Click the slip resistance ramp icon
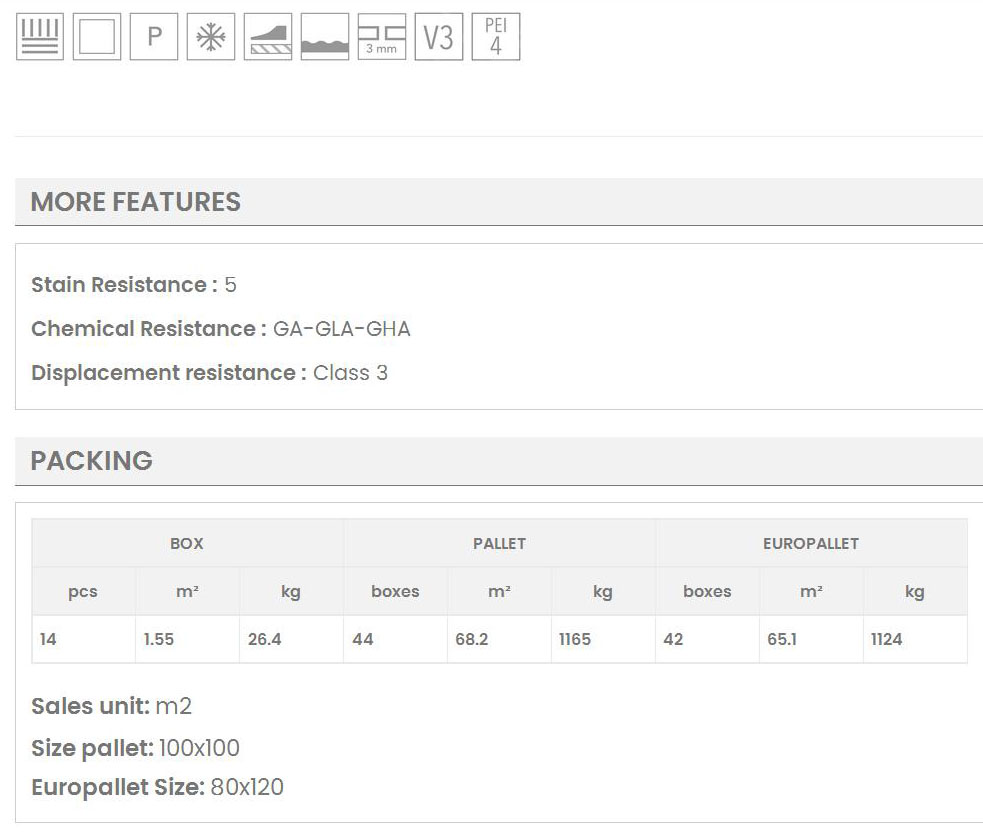983x838 pixels. pos(268,37)
